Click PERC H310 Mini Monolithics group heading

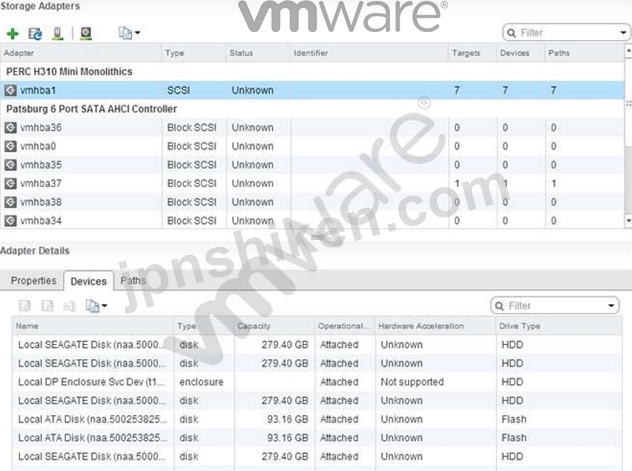tap(69, 72)
